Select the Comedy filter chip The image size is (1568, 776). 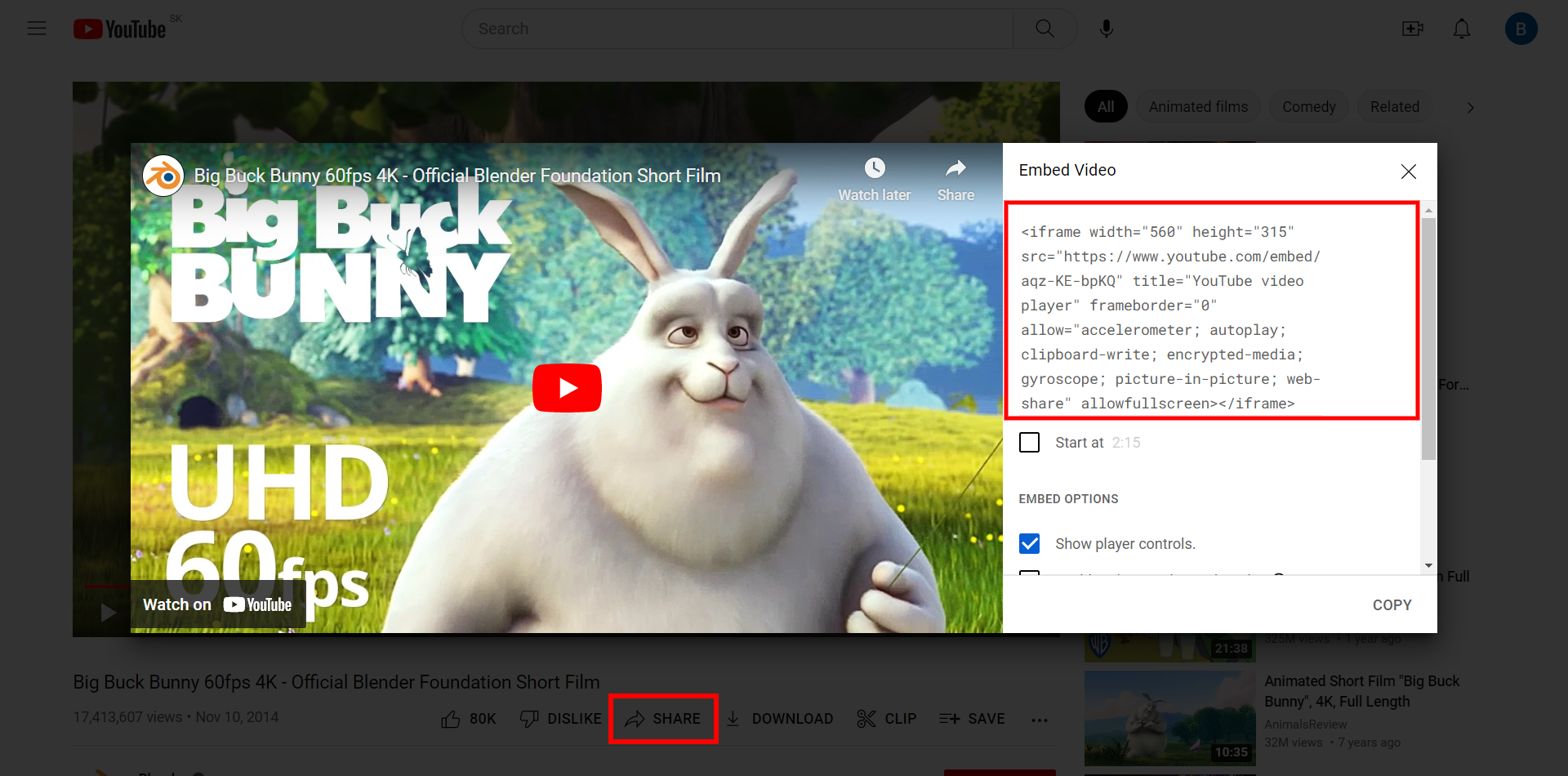click(1308, 107)
